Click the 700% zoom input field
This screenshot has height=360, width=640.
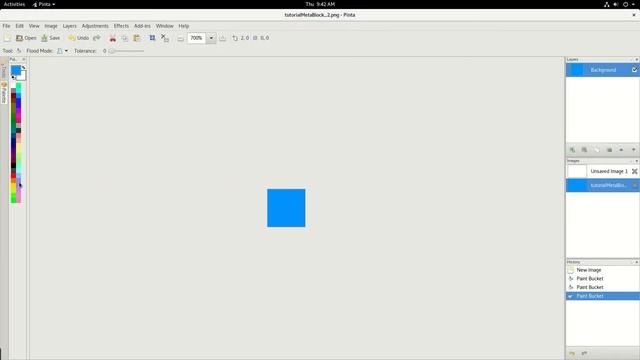point(197,38)
